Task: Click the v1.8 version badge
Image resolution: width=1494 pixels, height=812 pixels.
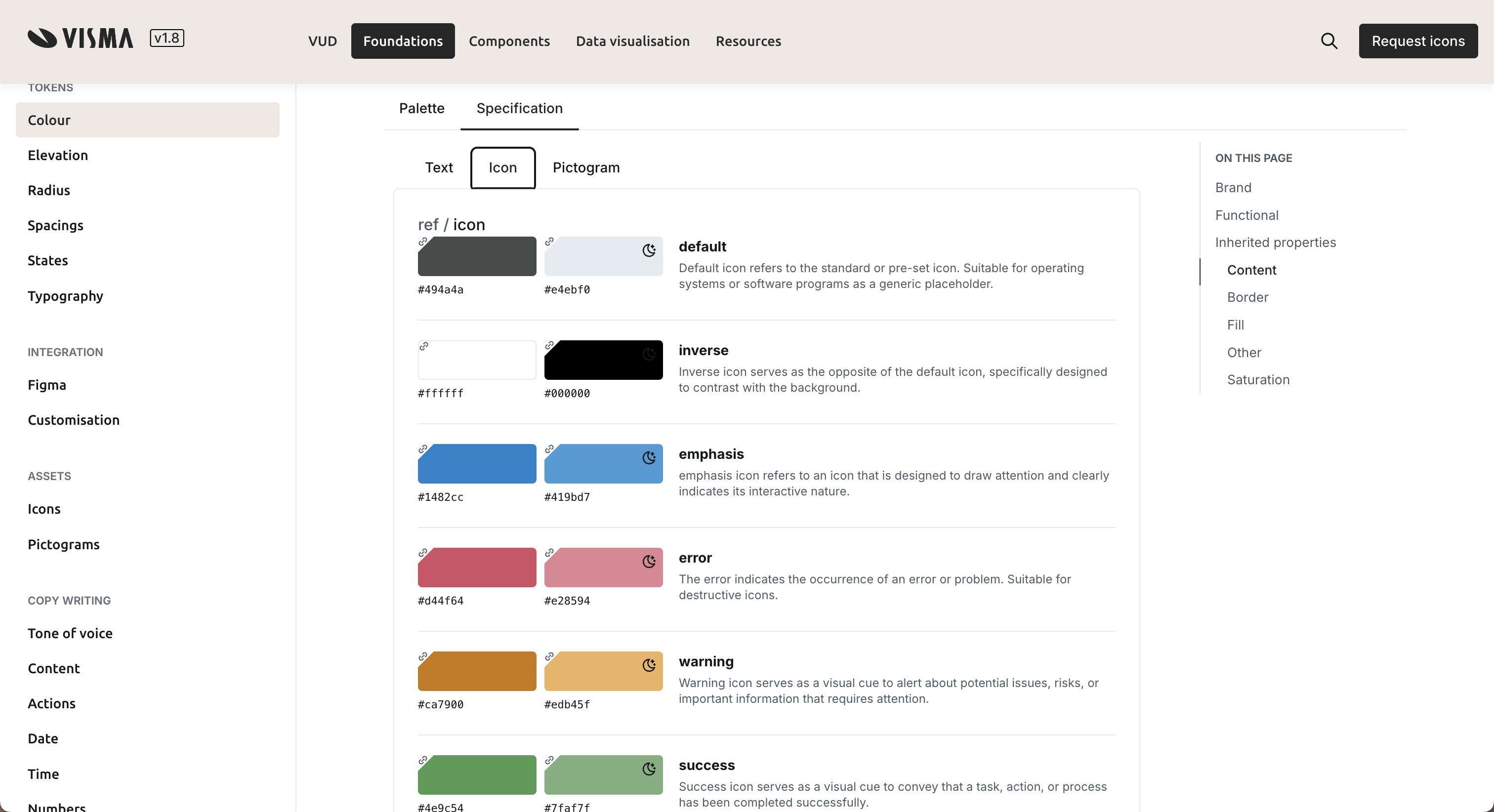Action: (x=167, y=39)
